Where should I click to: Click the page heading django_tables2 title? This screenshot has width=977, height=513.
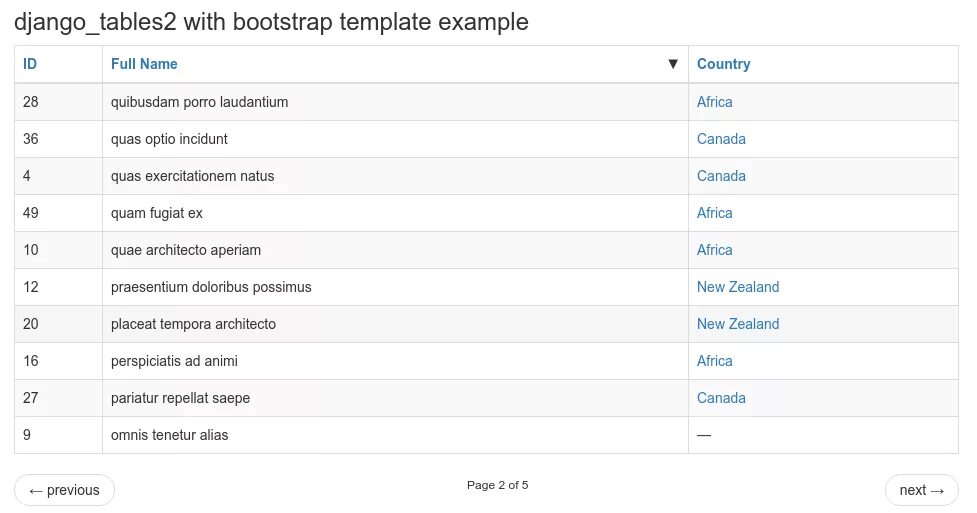271,22
